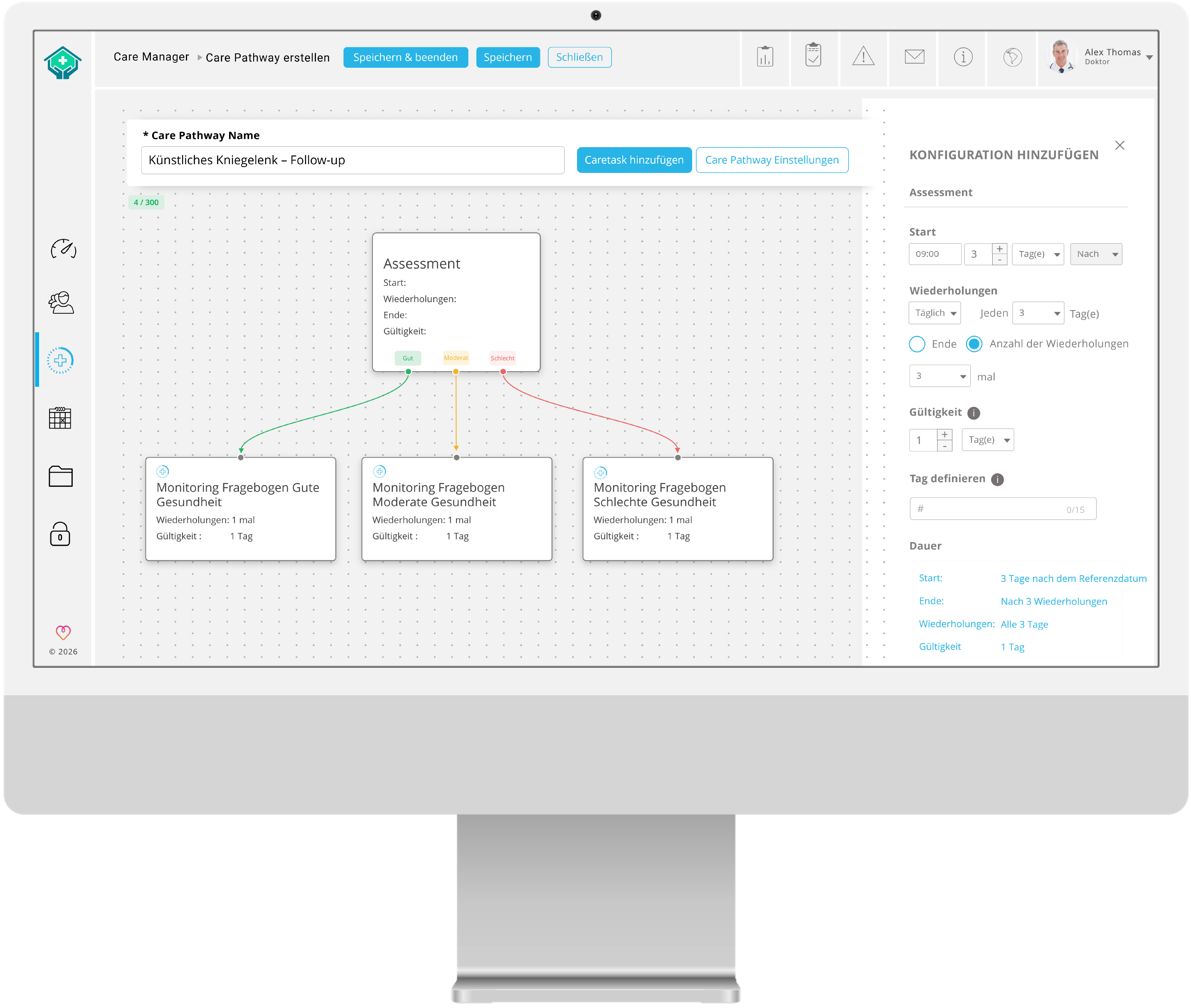This screenshot has width=1191, height=1008.
Task: Click the Care Pathway Name input field
Action: [353, 160]
